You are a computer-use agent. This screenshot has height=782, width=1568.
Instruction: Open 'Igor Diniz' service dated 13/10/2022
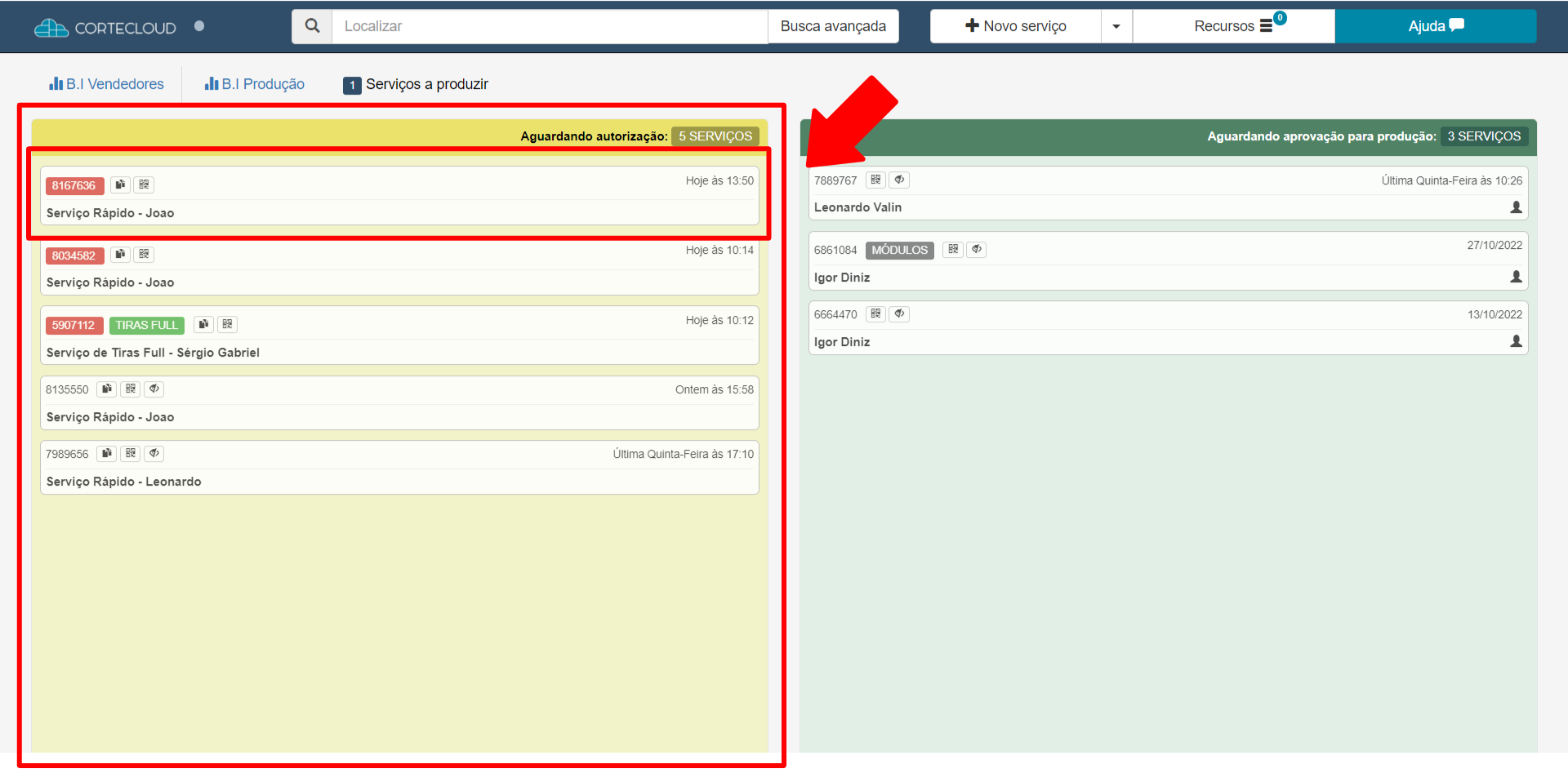(842, 342)
